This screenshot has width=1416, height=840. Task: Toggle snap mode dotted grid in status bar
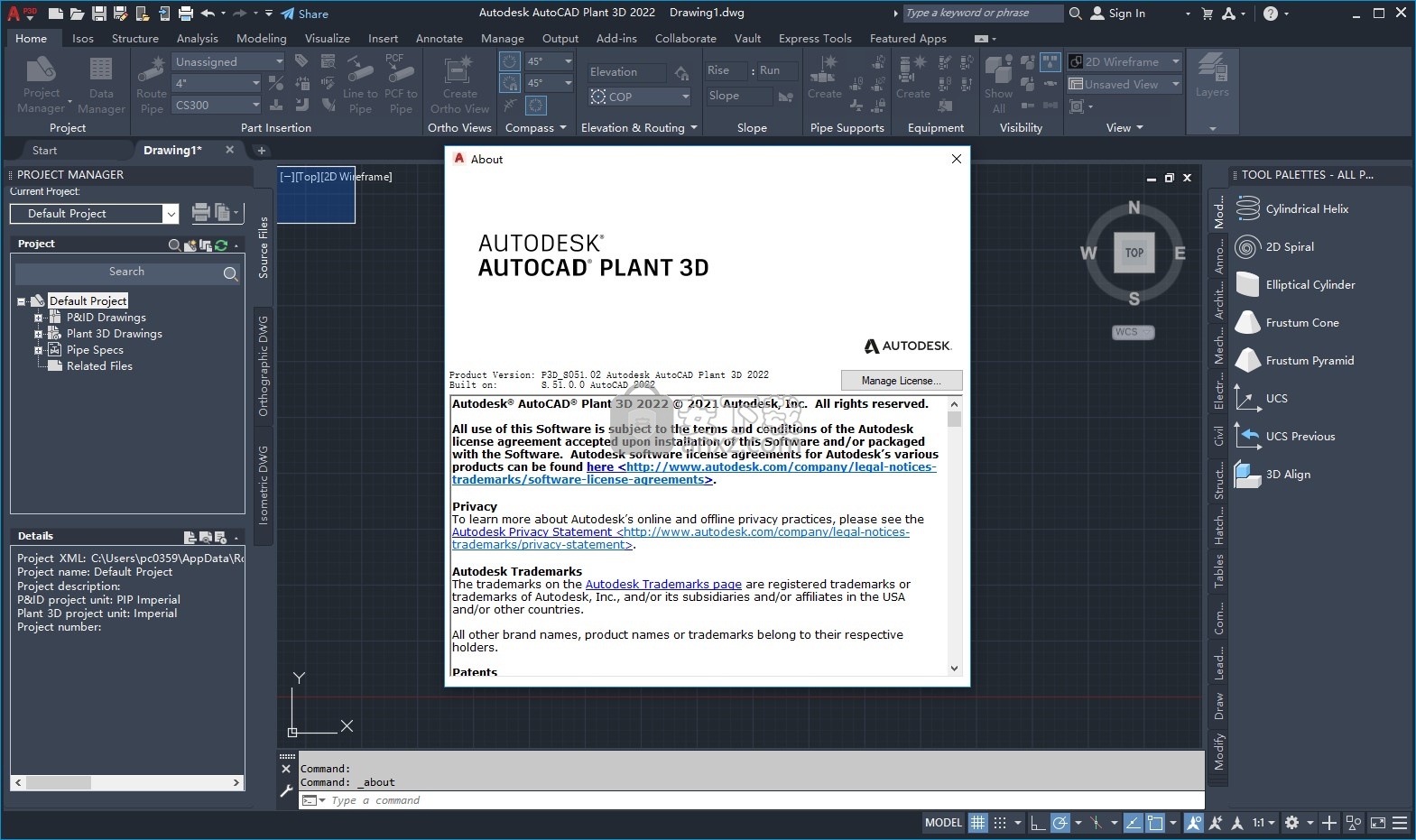(1000, 823)
